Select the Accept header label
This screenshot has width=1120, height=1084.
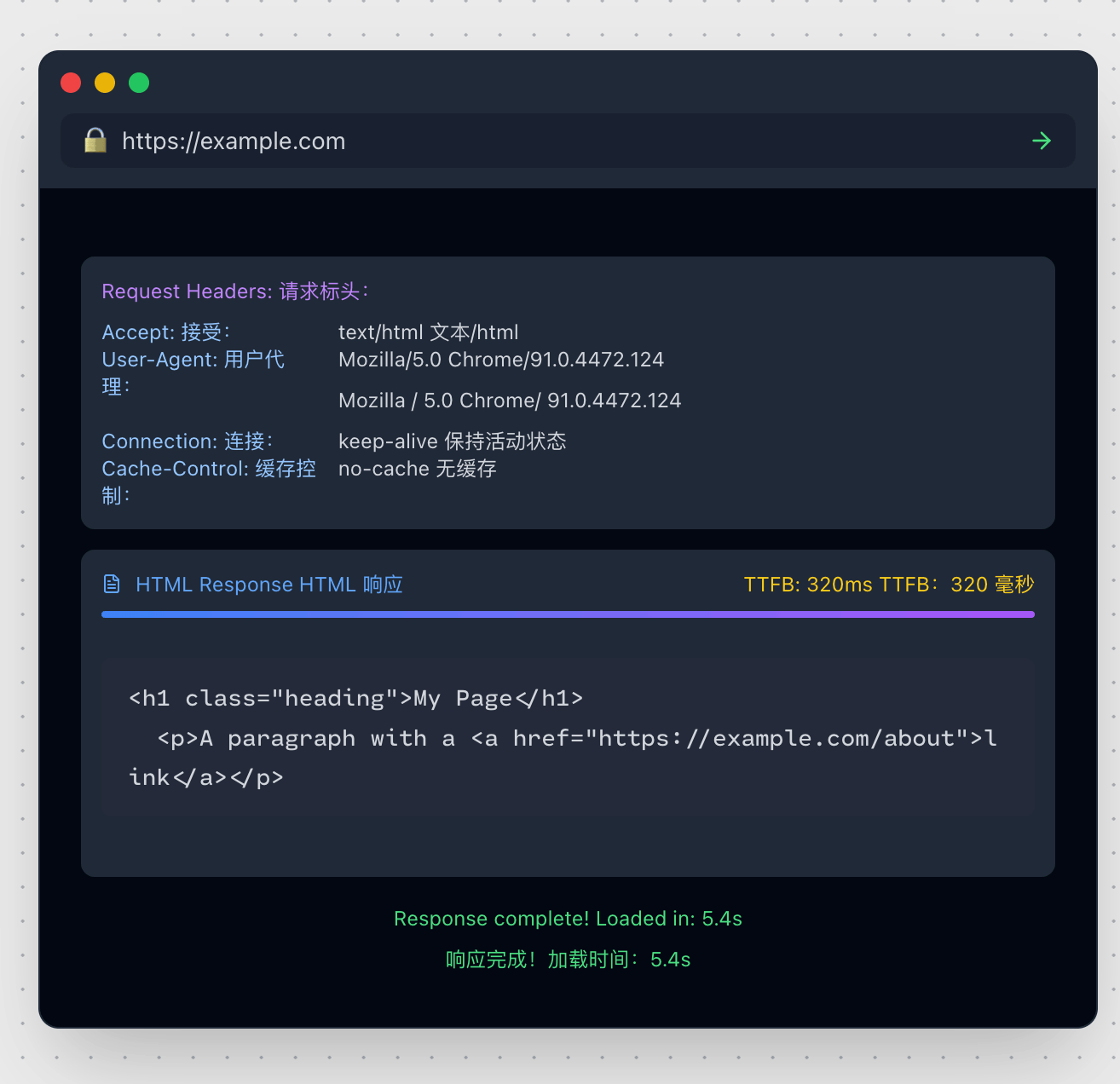(166, 332)
